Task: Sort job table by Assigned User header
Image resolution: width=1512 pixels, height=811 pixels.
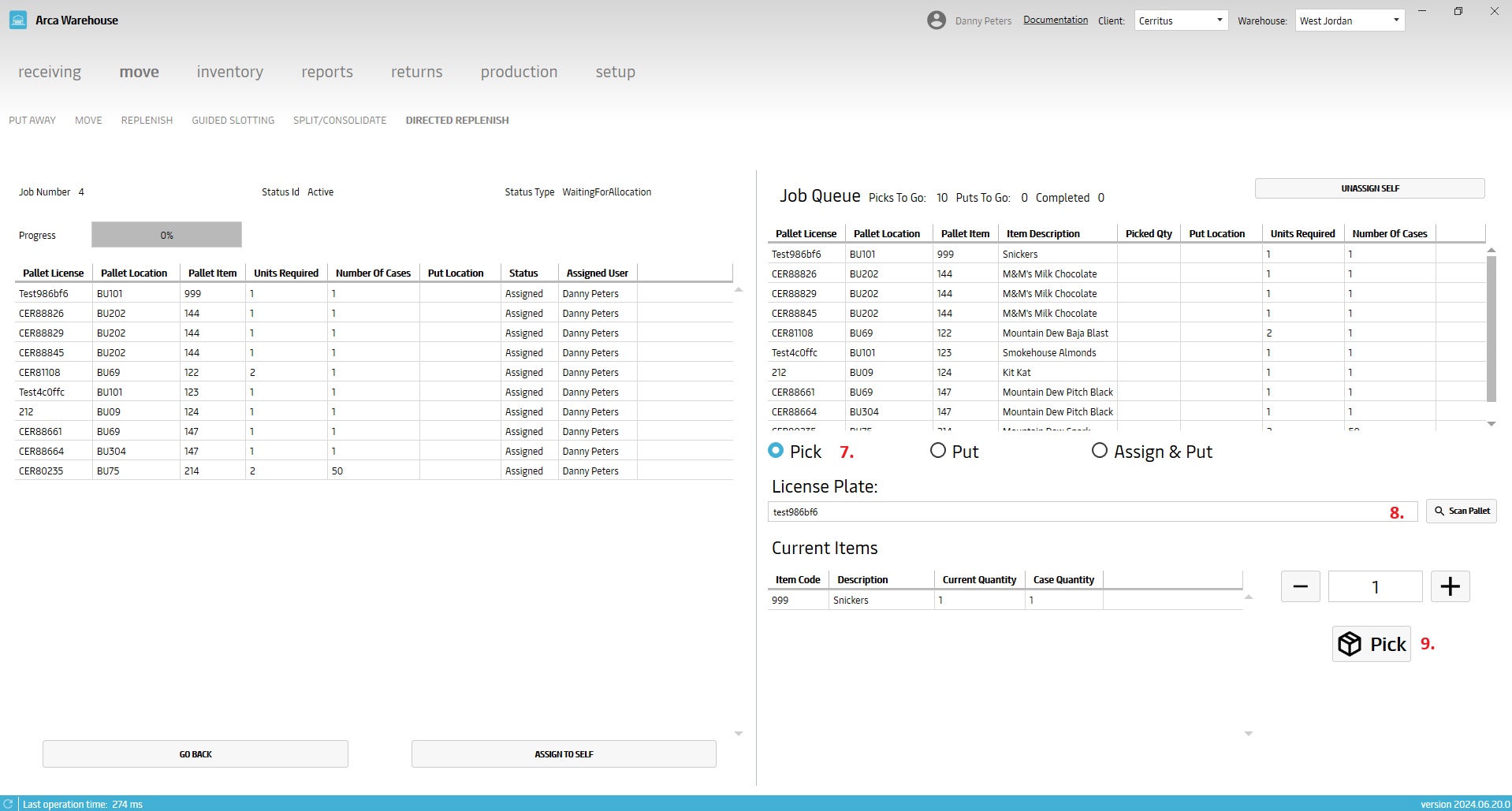Action: coord(598,273)
